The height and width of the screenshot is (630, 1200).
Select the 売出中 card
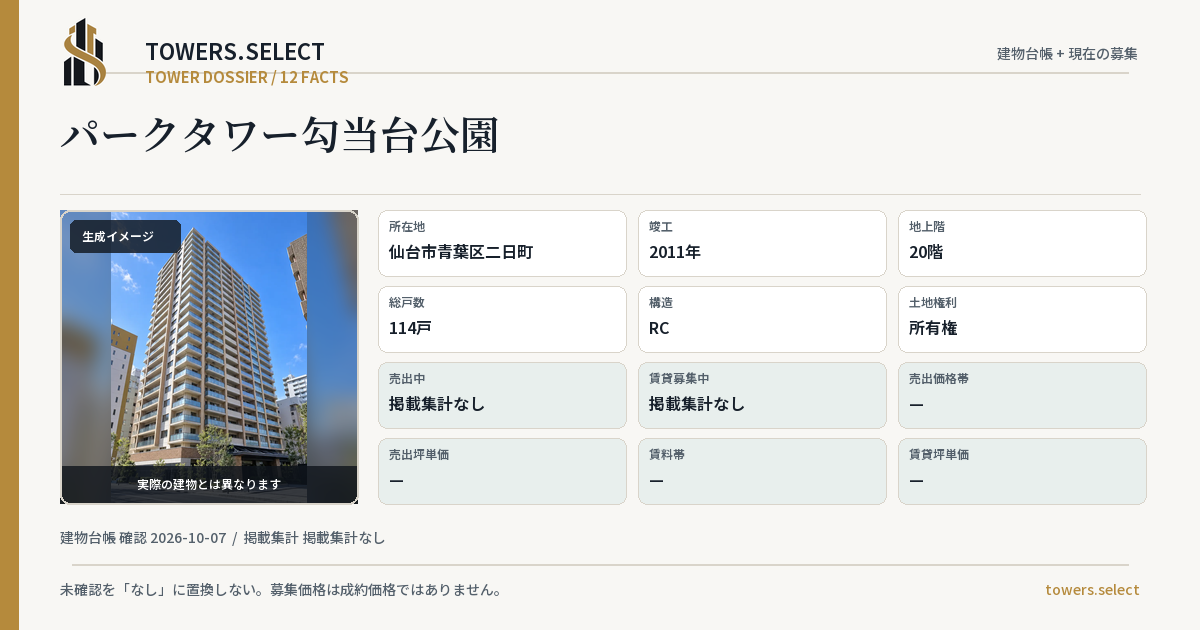pyautogui.click(x=502, y=395)
